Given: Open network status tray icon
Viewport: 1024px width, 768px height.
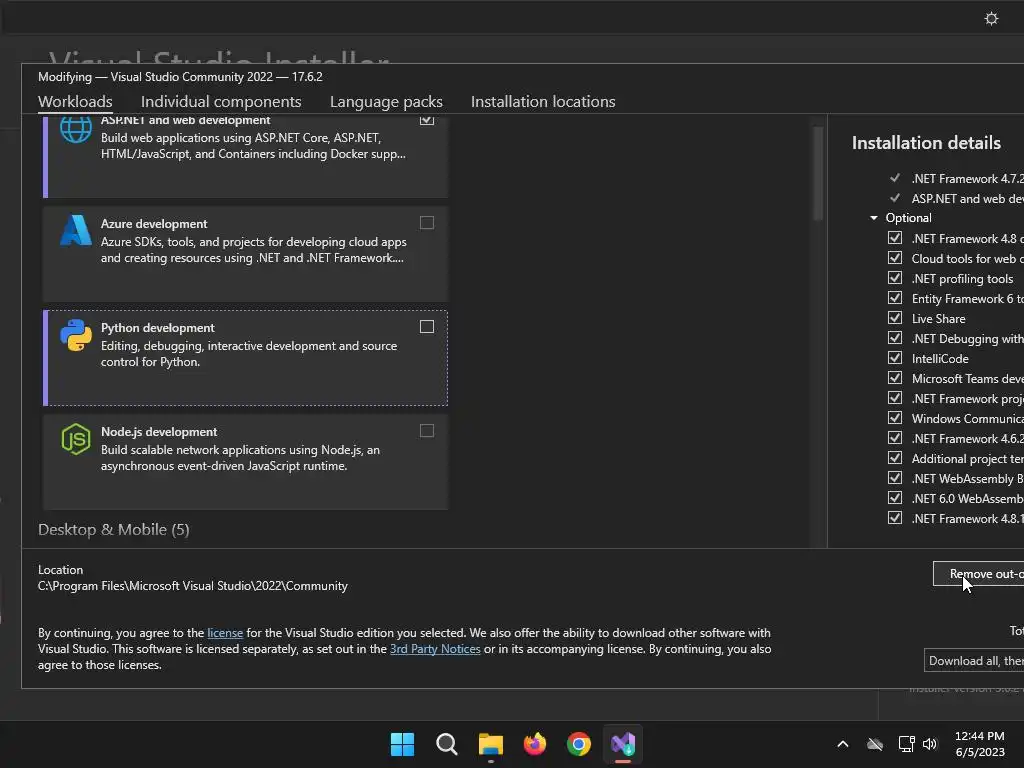Looking at the screenshot, I should [x=906, y=744].
